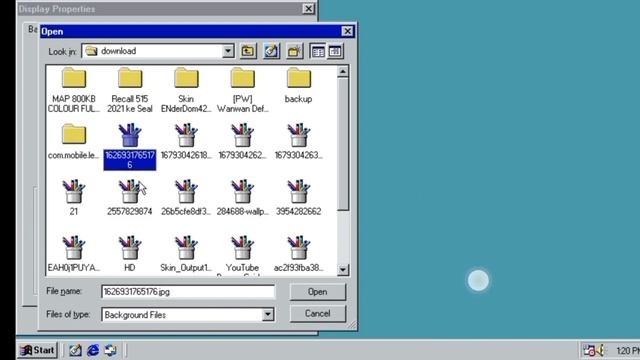The image size is (640, 360).
Task: Close the Display Properties window
Action: click(308, 9)
